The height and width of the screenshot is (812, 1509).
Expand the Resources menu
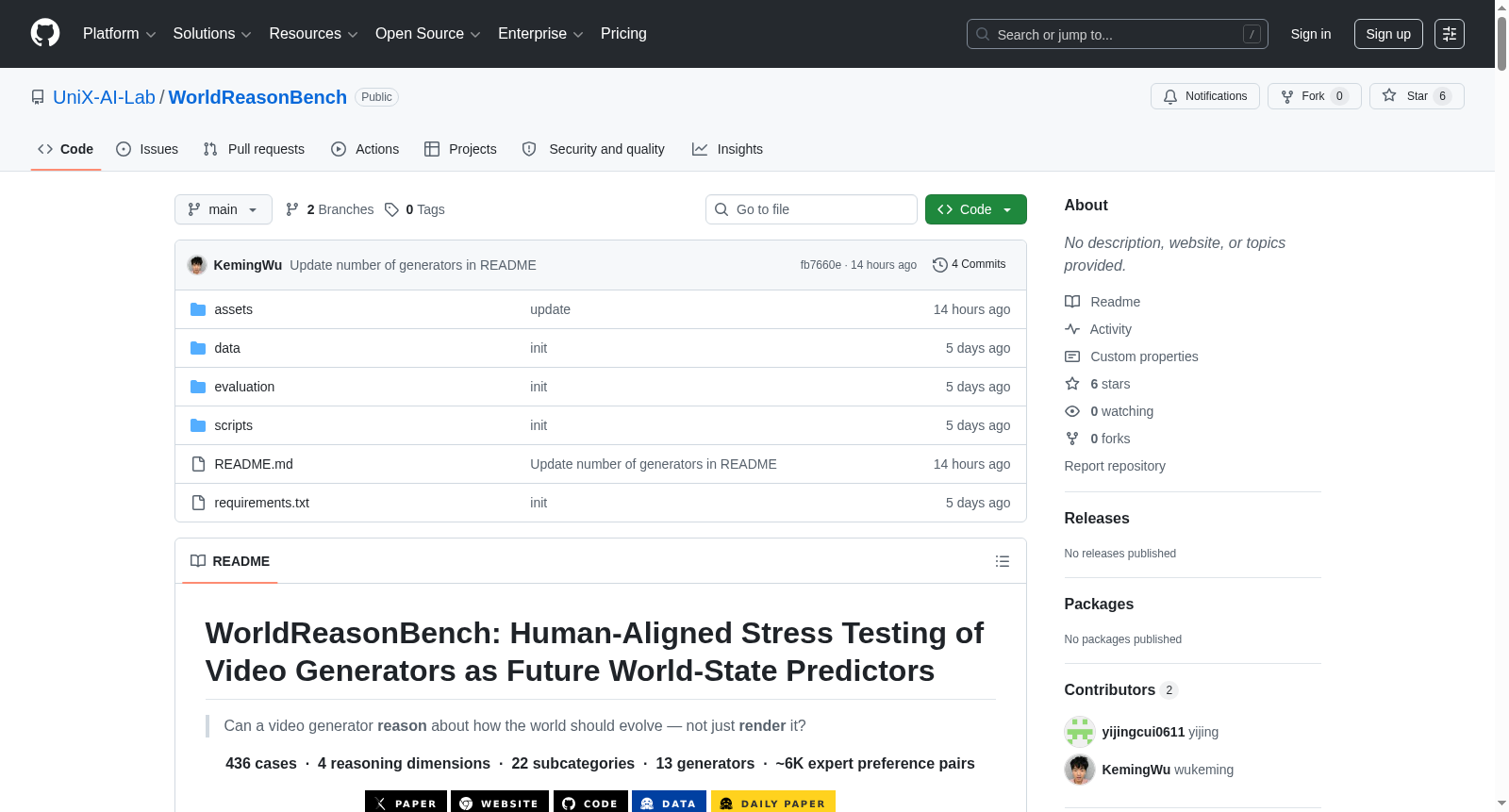tap(313, 34)
